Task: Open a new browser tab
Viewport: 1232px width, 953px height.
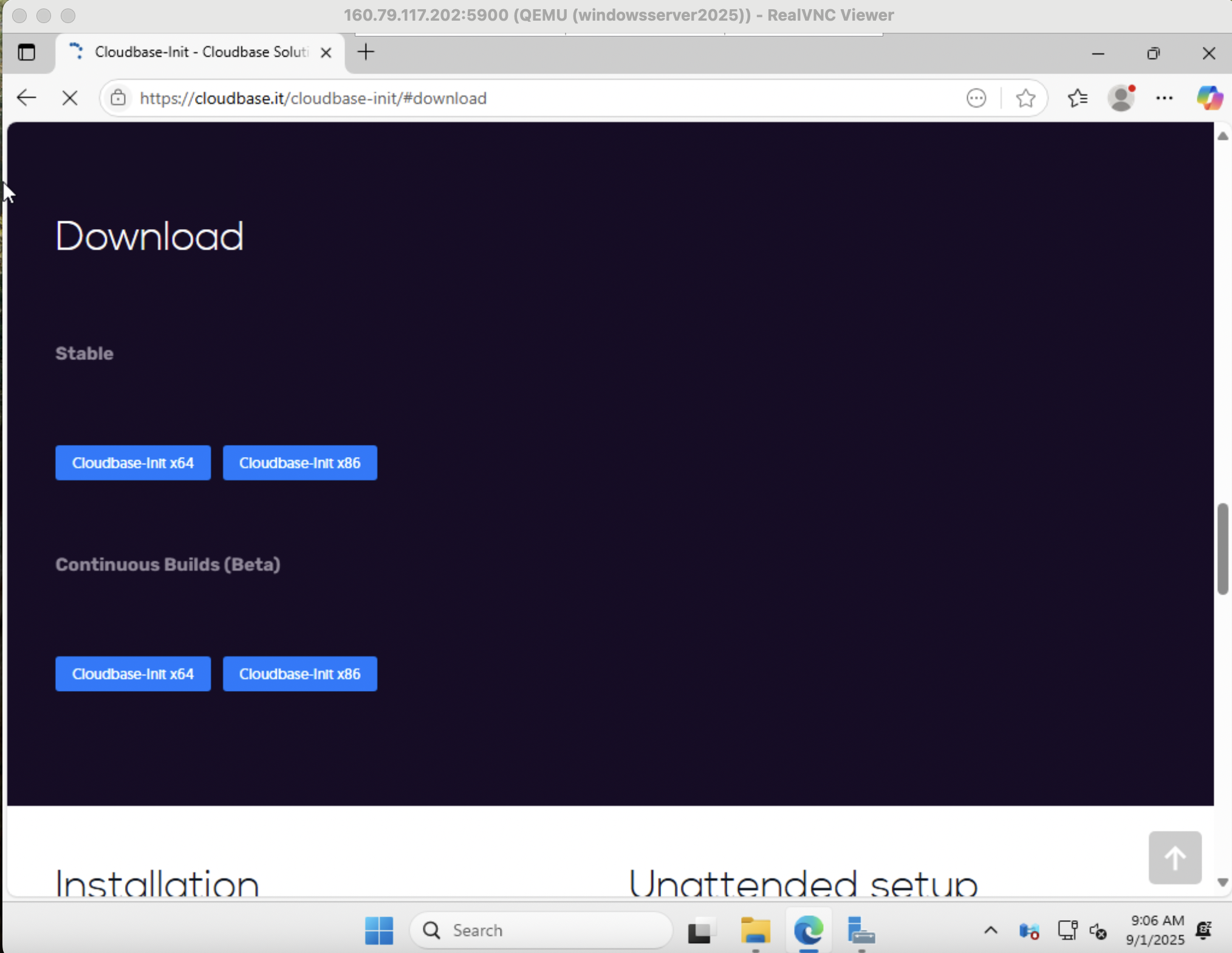Action: click(366, 52)
